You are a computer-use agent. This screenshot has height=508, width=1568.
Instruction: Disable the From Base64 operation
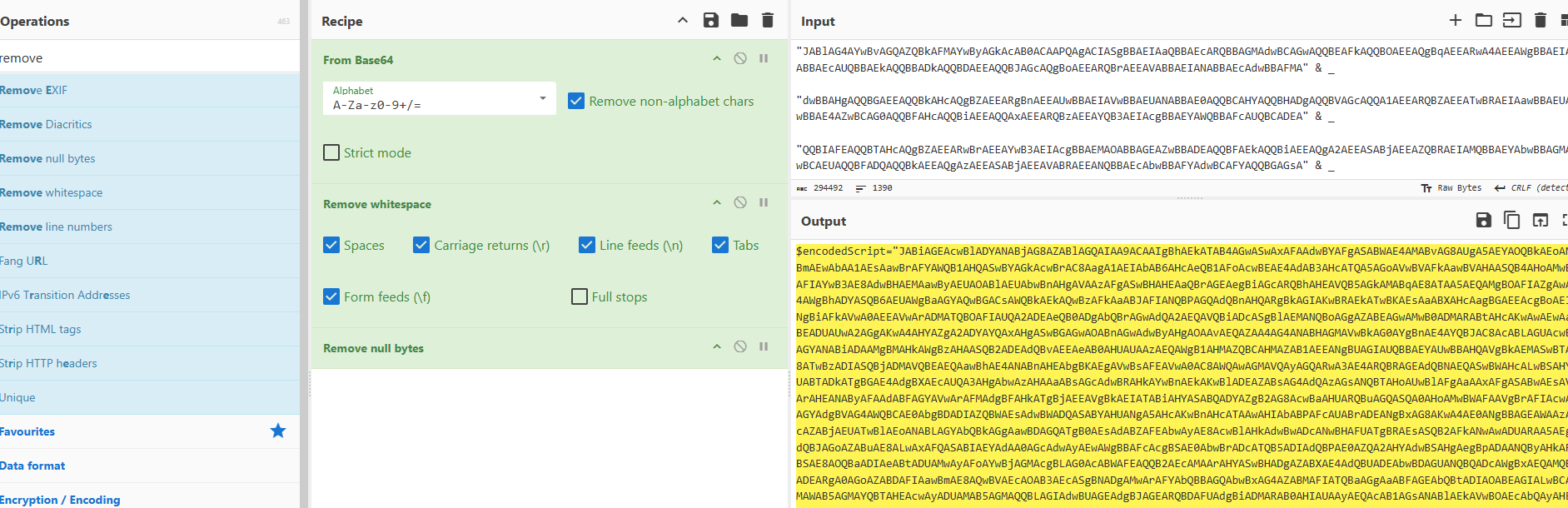(x=740, y=59)
